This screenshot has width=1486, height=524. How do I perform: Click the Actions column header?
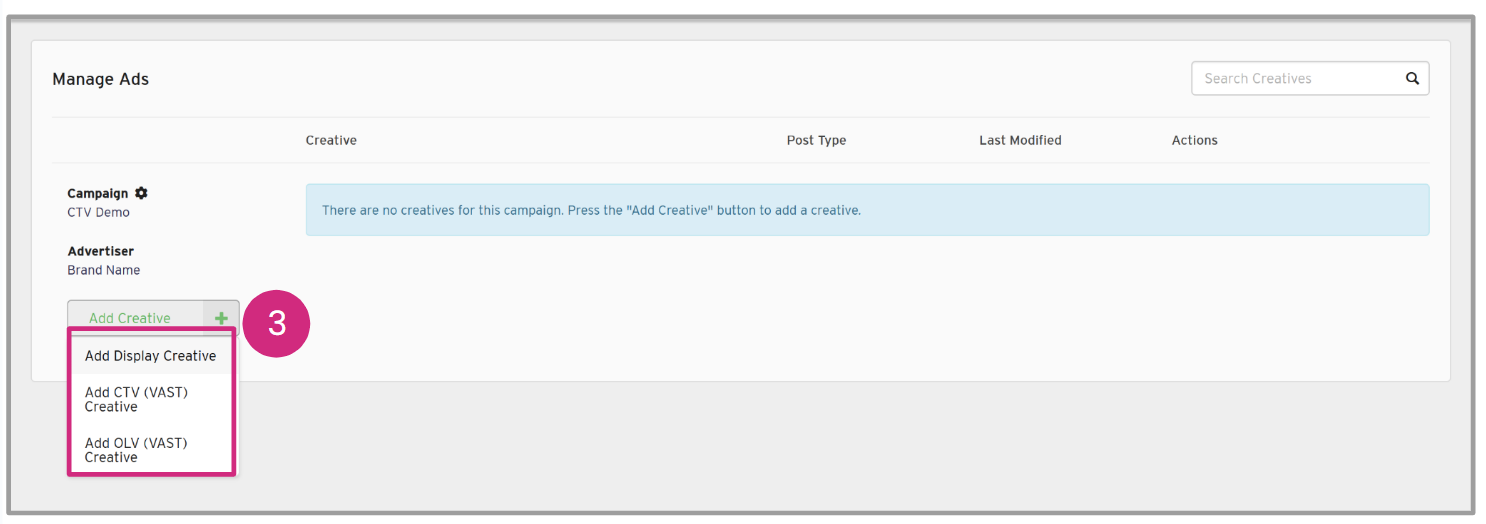coord(1194,140)
